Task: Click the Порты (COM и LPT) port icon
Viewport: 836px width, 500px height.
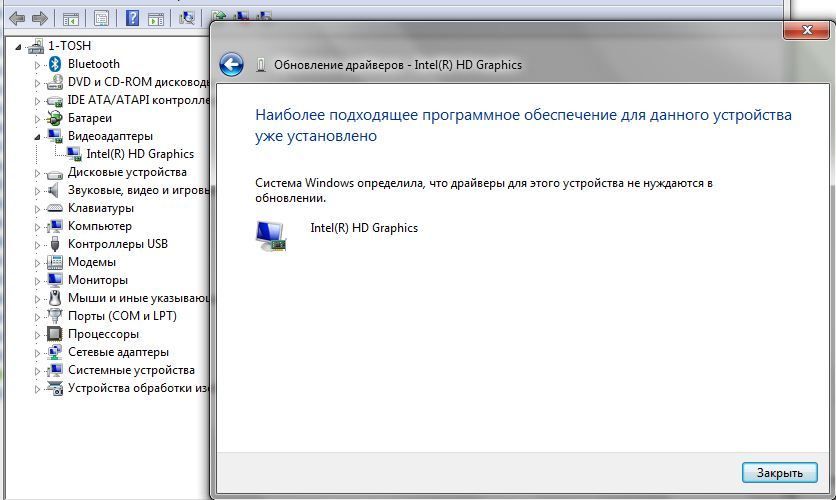Action: [55, 316]
